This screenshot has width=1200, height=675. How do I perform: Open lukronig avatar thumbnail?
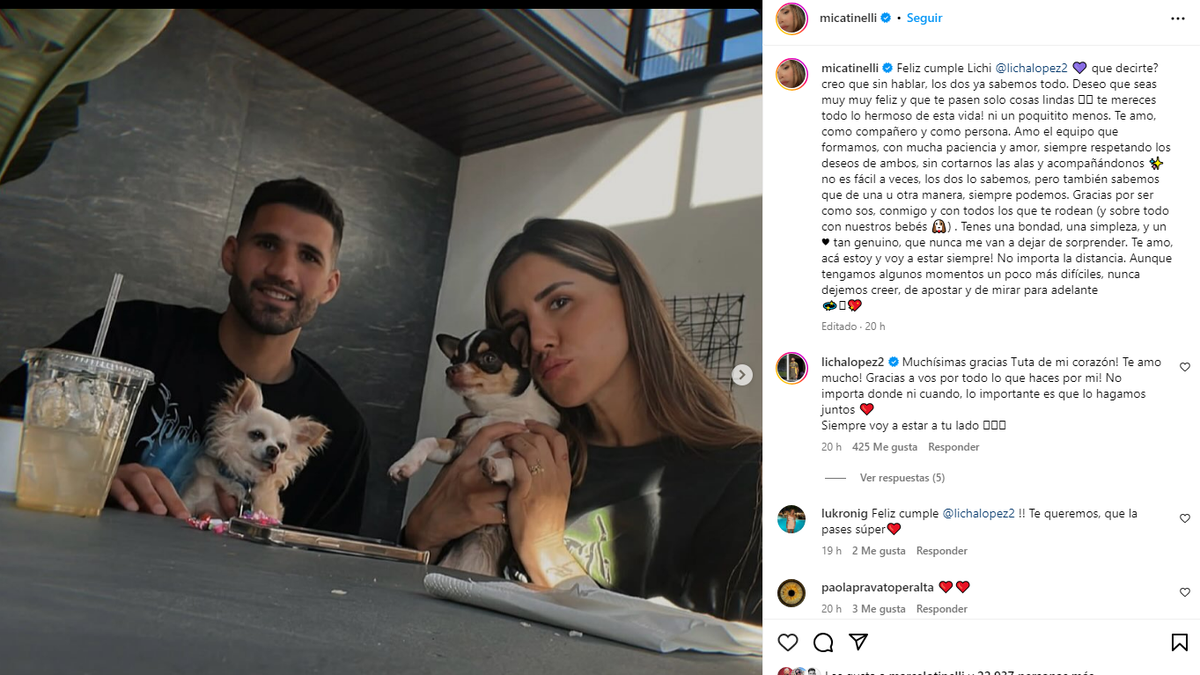791,519
